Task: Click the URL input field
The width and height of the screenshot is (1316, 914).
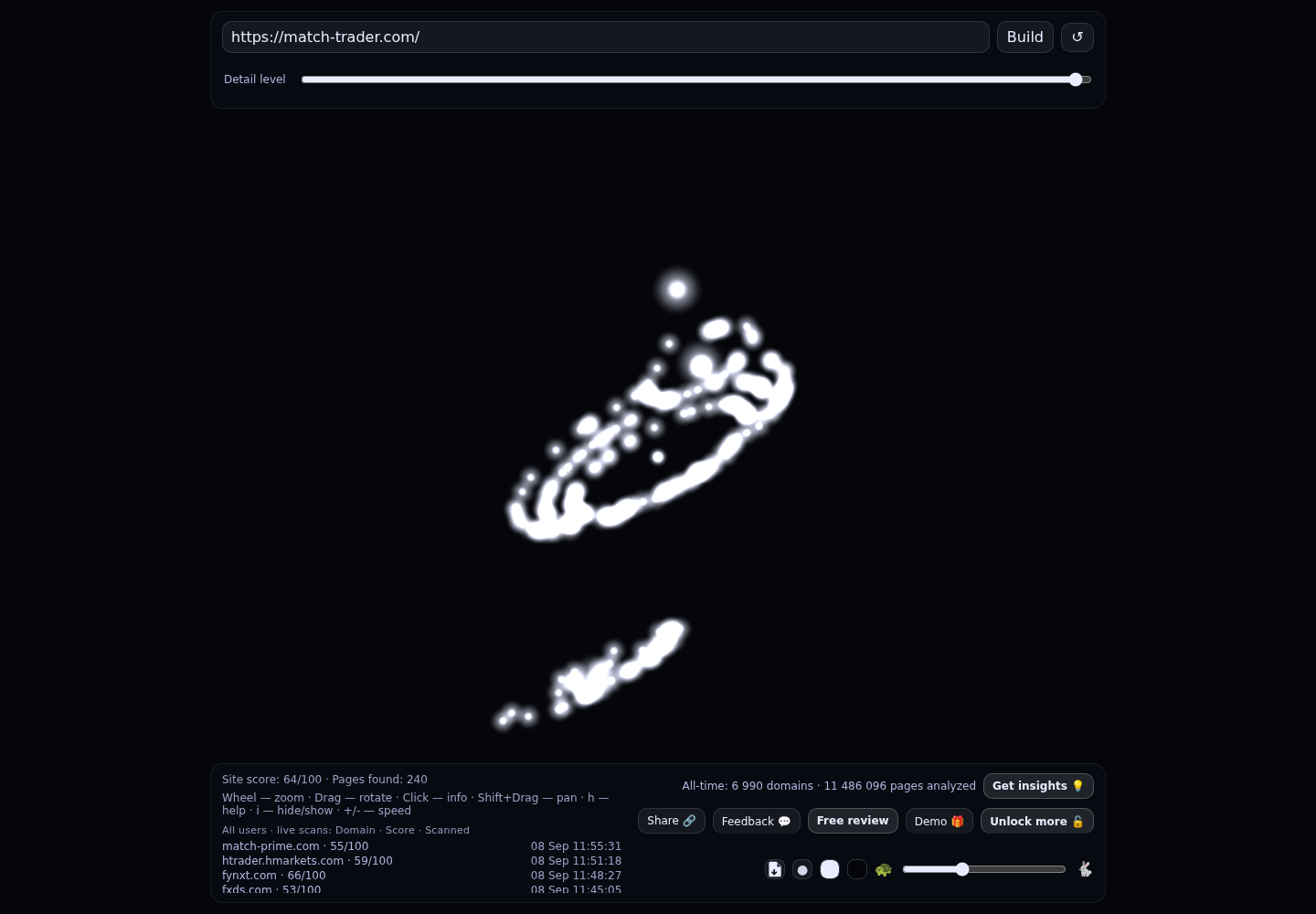Action: click(x=605, y=37)
